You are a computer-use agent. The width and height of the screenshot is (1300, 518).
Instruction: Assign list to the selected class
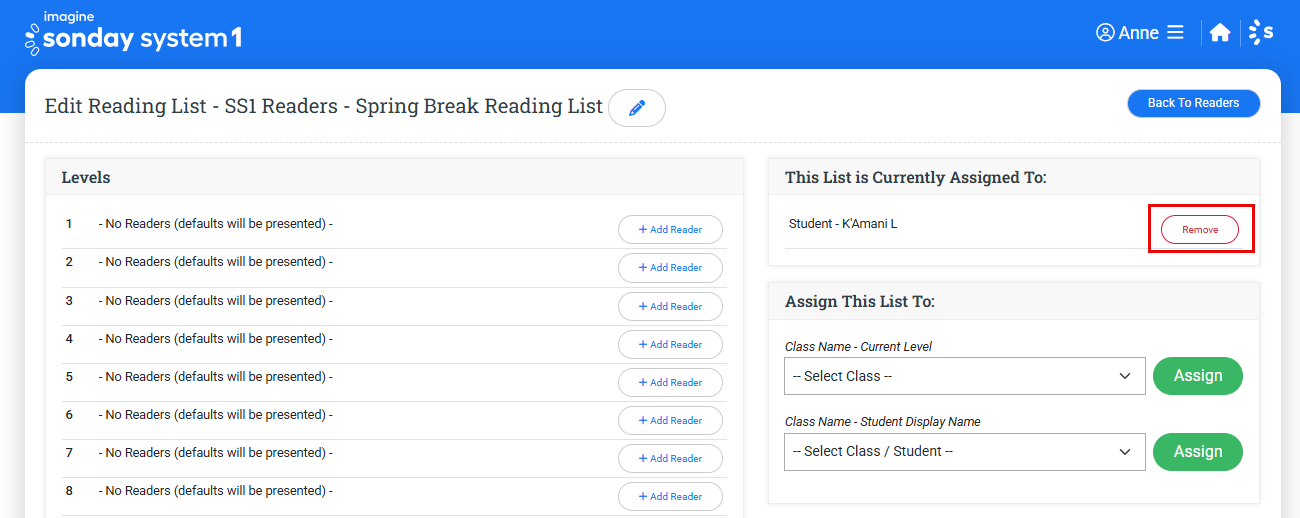[1197, 376]
